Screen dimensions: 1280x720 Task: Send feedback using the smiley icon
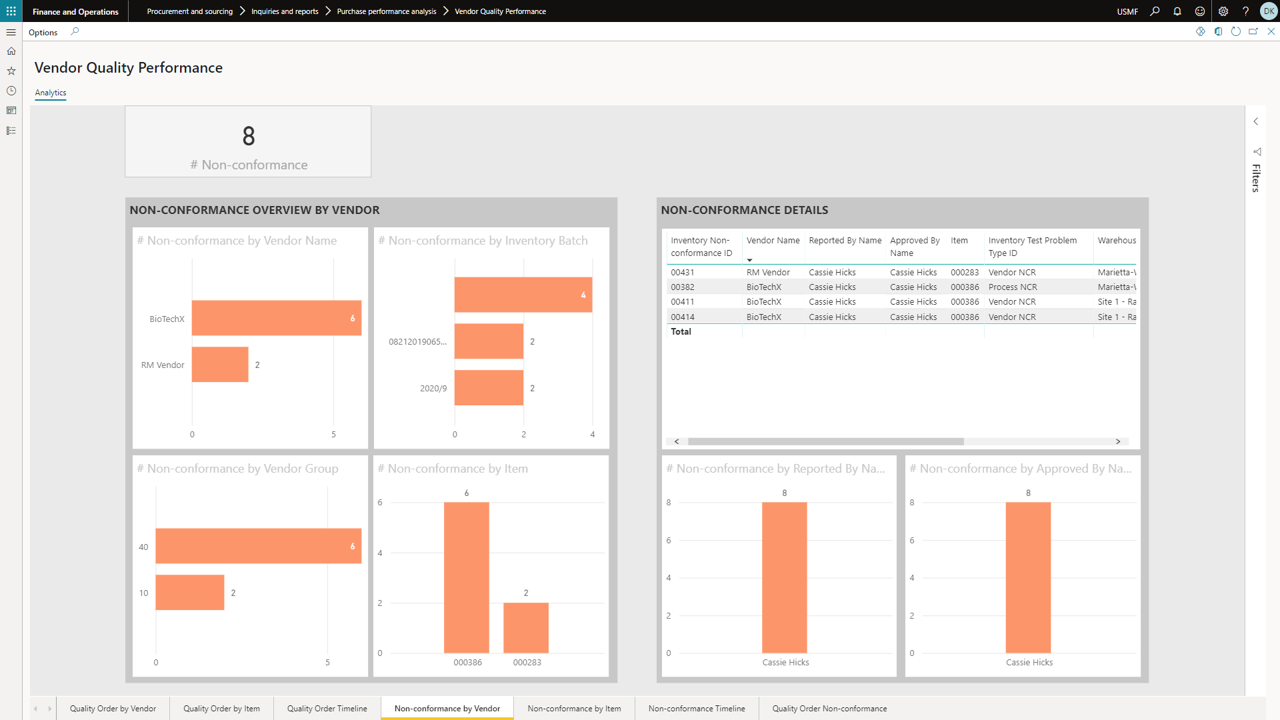pos(1199,11)
